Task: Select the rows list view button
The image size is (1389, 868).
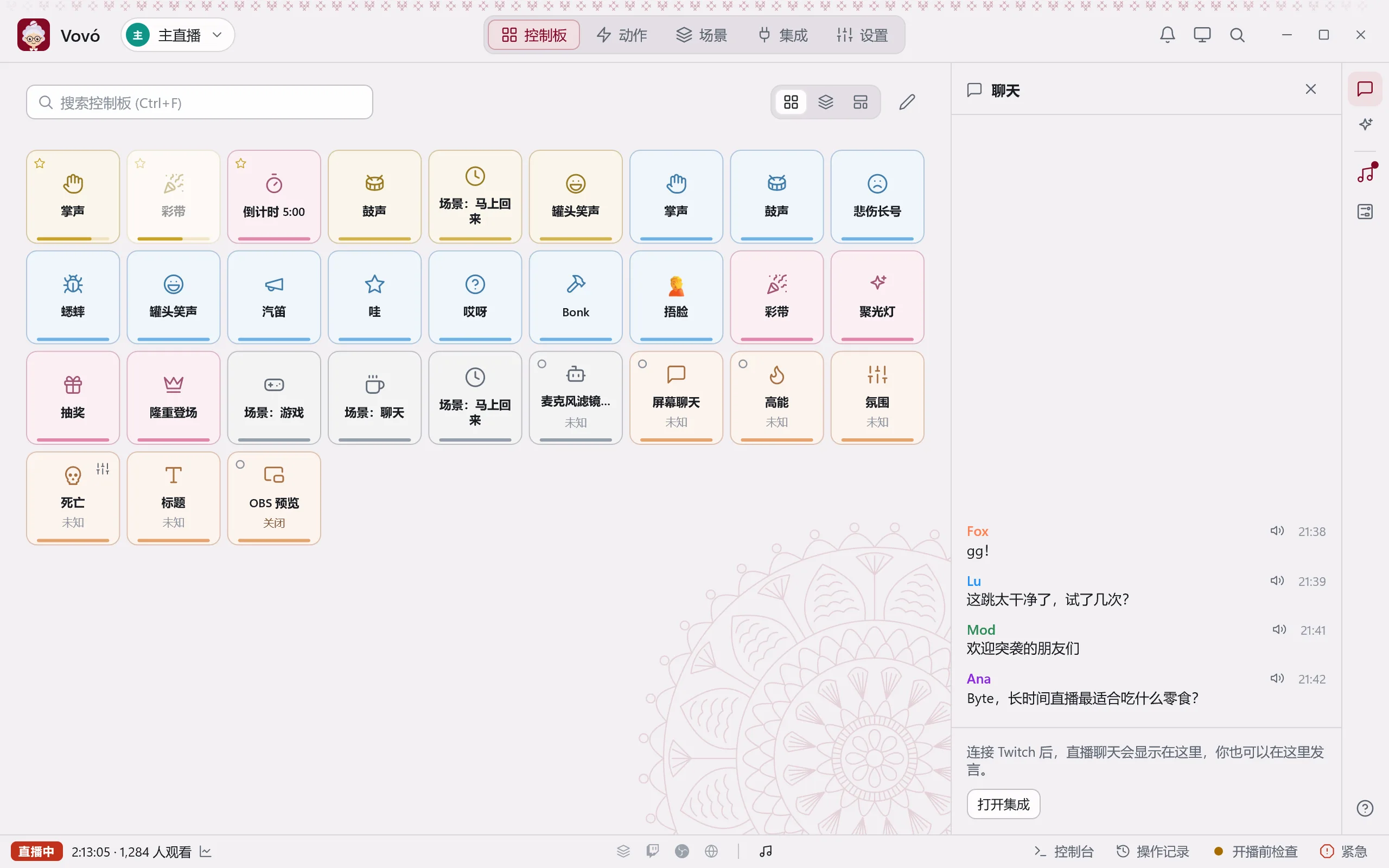Action: coord(861,102)
